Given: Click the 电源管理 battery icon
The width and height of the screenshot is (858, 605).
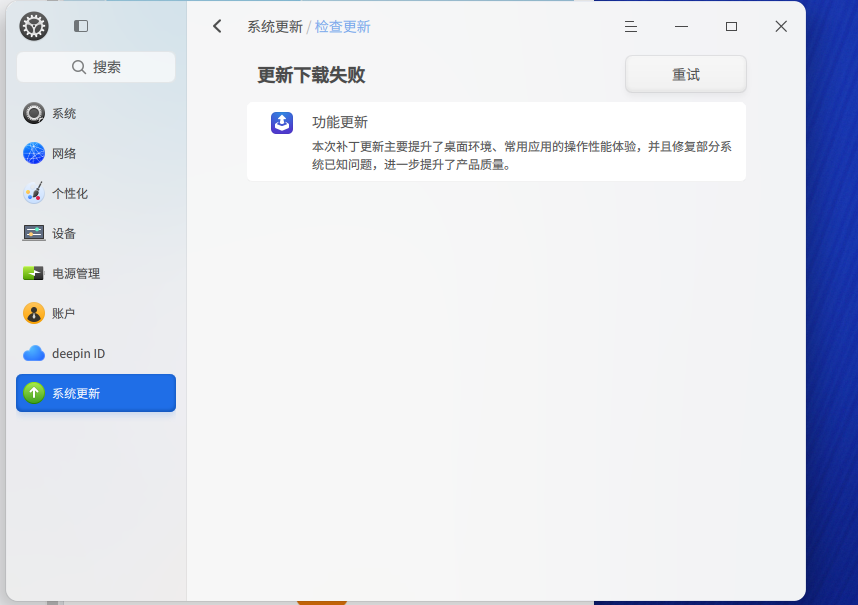Looking at the screenshot, I should [x=34, y=273].
